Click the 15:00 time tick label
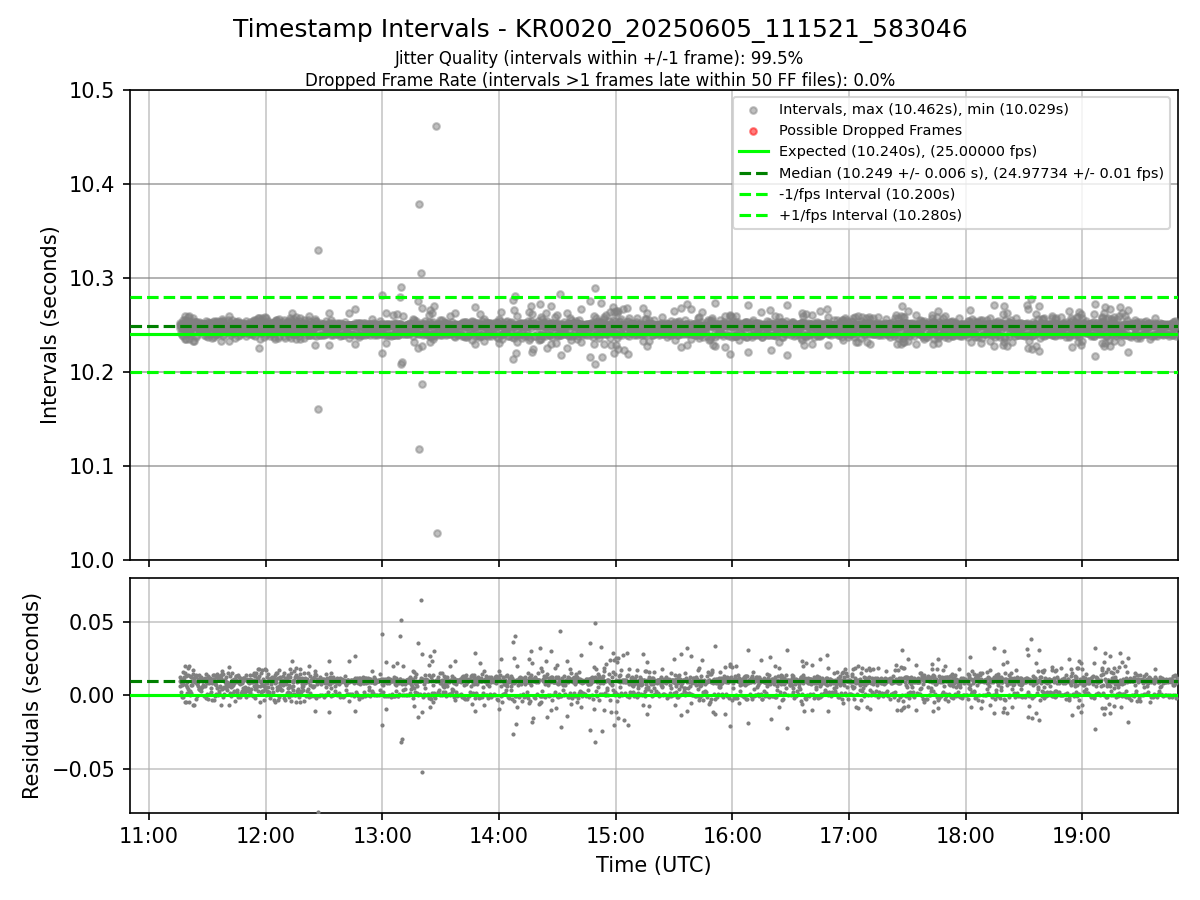Image resolution: width=1200 pixels, height=900 pixels. coord(615,834)
